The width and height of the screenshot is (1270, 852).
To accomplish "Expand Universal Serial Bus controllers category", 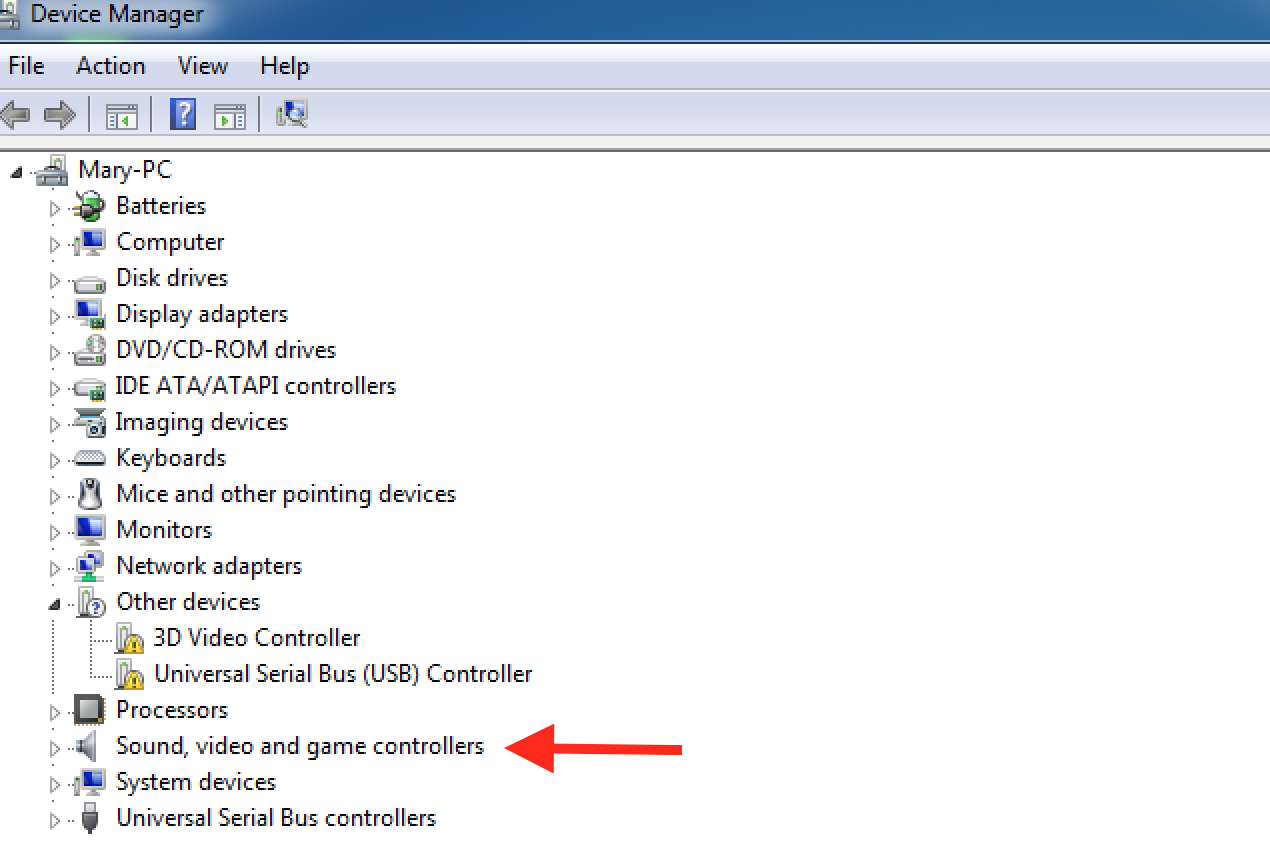I will coord(55,821).
